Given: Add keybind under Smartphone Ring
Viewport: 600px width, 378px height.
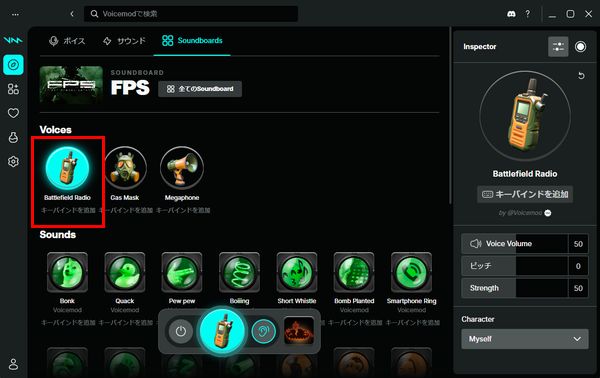Looking at the screenshot, I should (412, 323).
